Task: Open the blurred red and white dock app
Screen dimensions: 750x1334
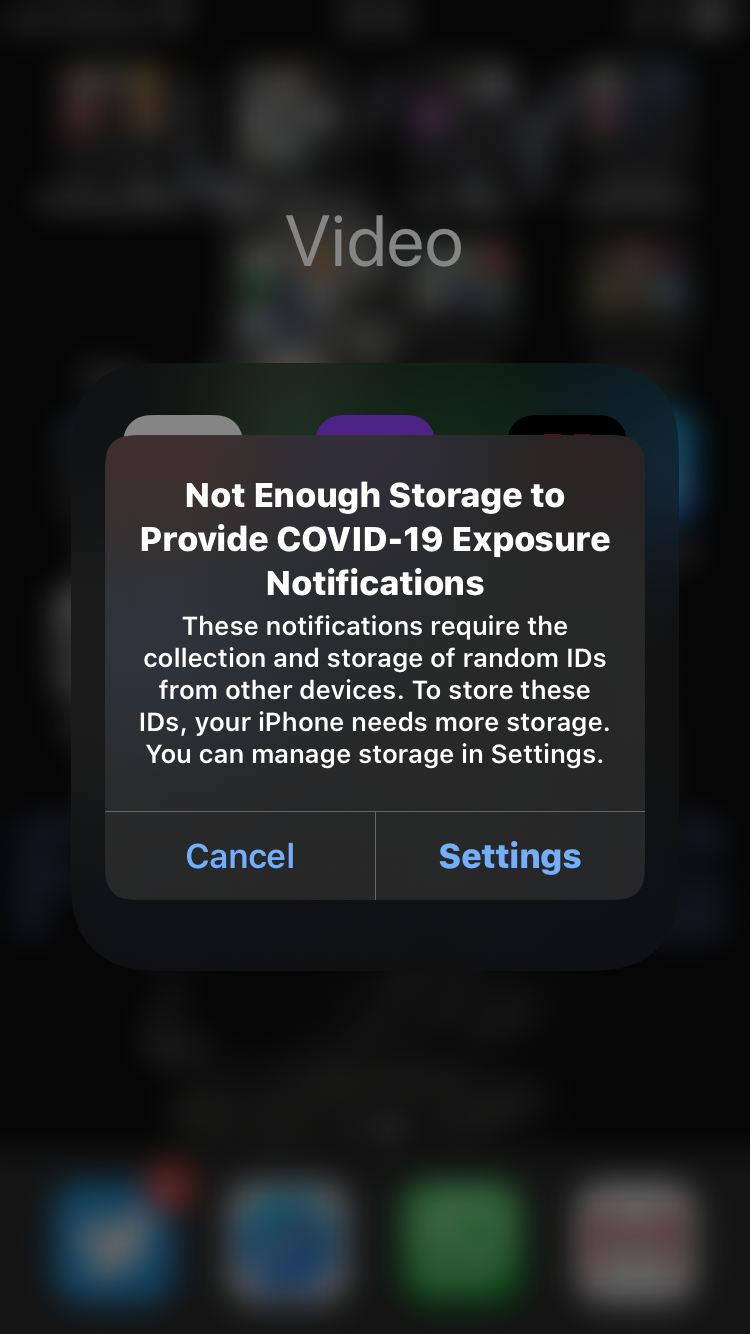Action: point(636,1240)
